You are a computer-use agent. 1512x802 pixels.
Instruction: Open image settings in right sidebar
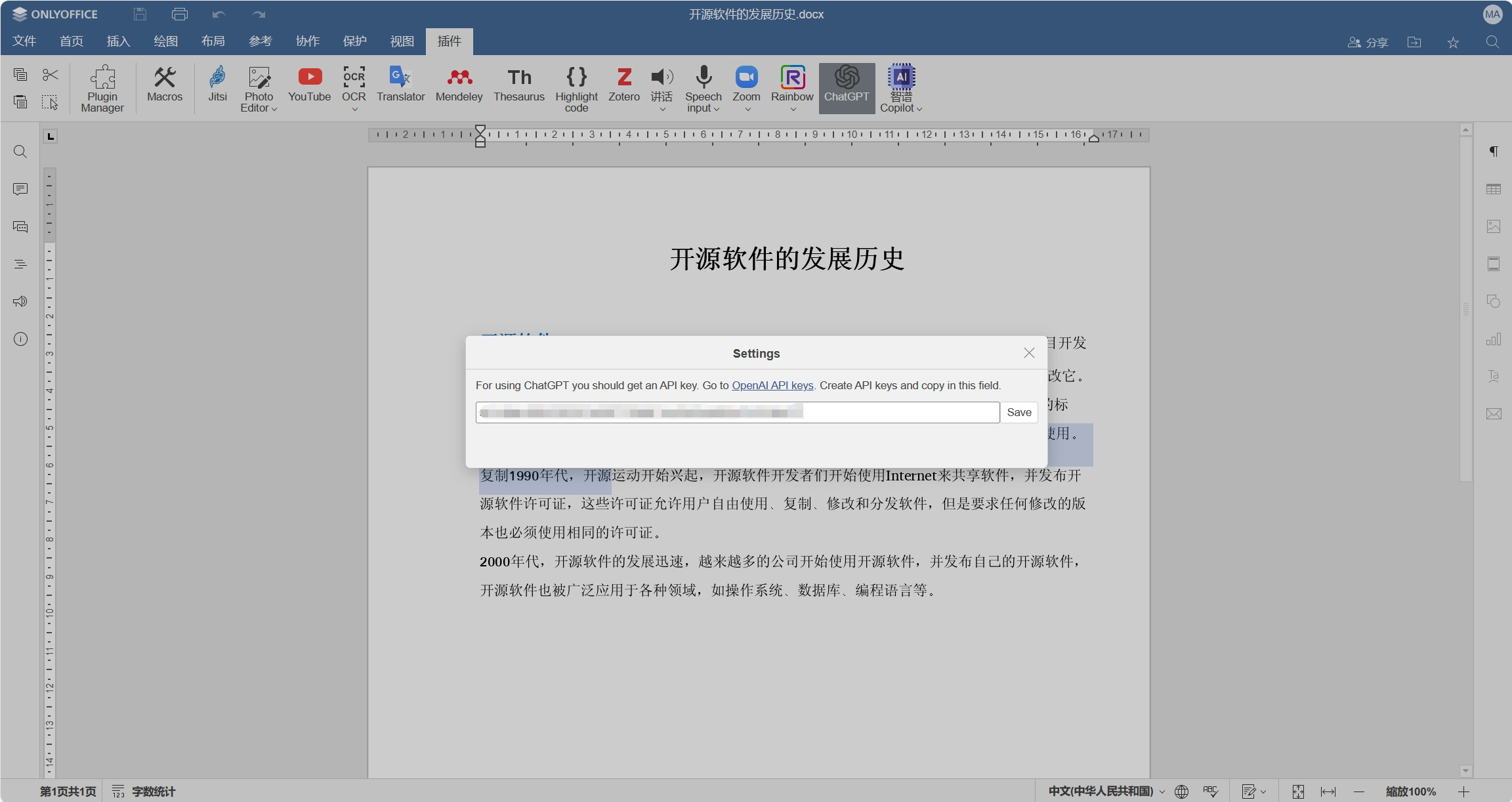tap(1494, 226)
